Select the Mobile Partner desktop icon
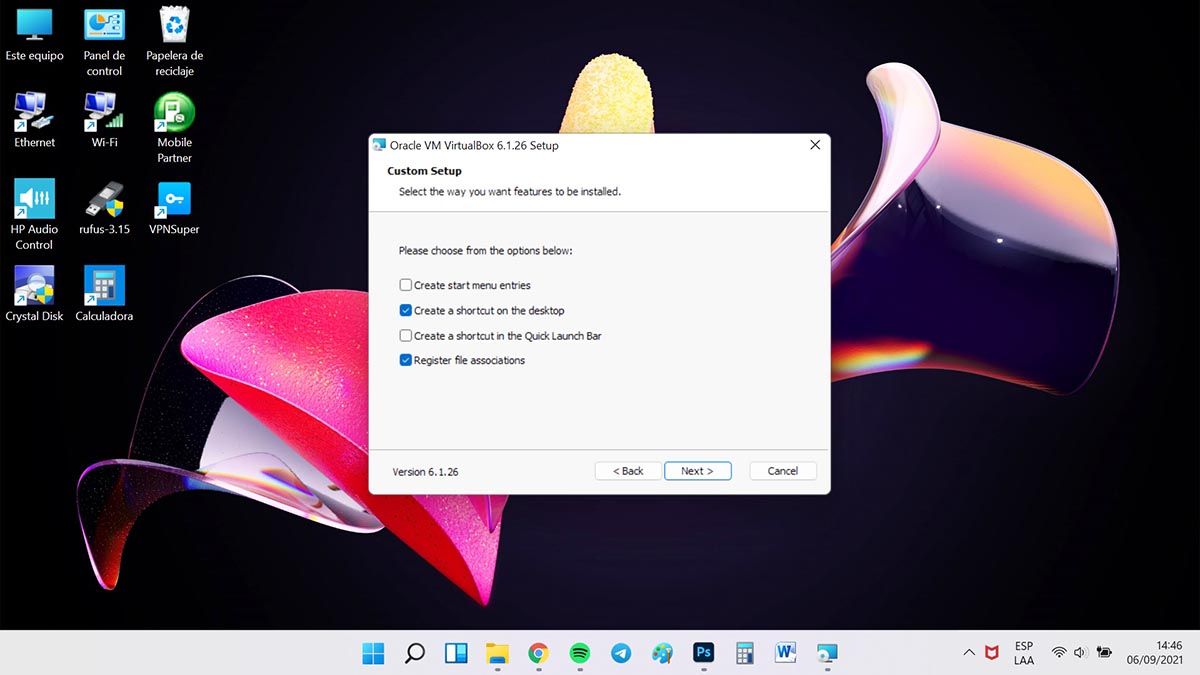The width and height of the screenshot is (1200, 675). pyautogui.click(x=174, y=114)
